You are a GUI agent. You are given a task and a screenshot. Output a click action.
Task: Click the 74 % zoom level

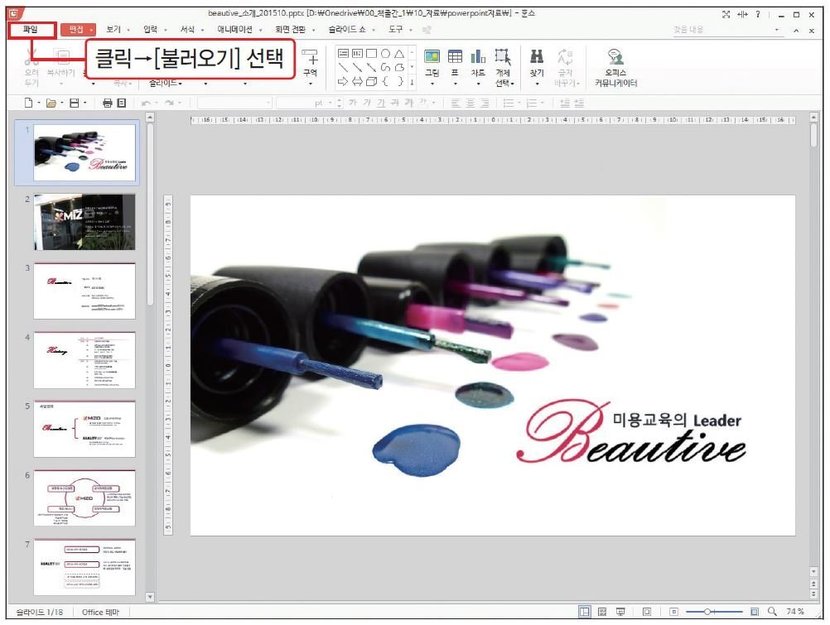pyautogui.click(x=795, y=612)
